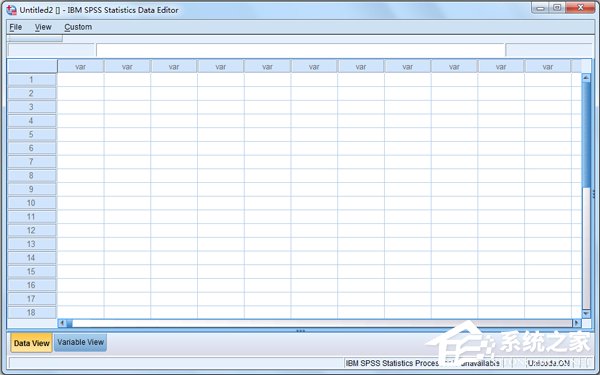Click the cell editor input field
Viewport: 600px width, 375px height.
(301, 50)
